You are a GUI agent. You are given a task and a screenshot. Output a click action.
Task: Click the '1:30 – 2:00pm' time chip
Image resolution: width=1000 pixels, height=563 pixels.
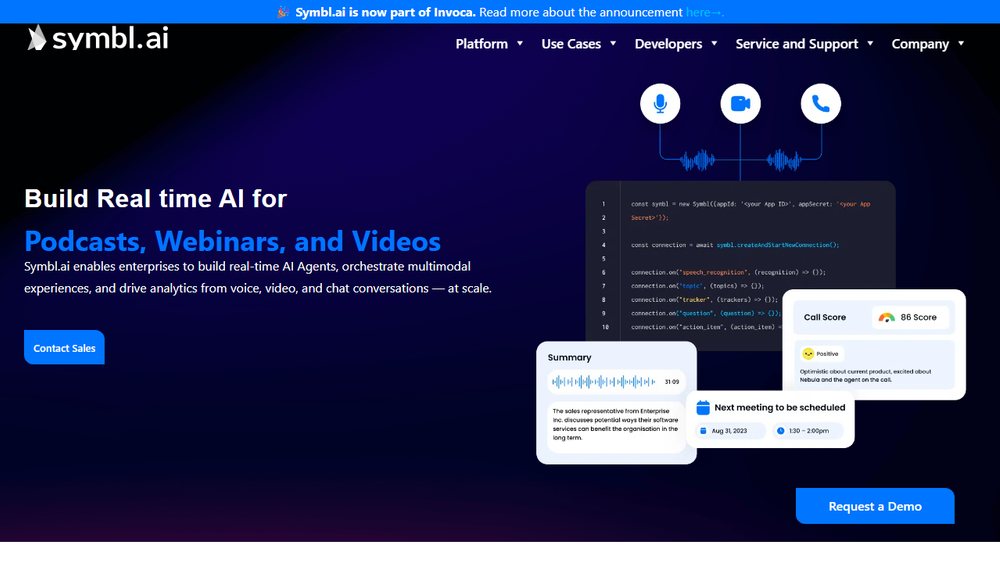tap(807, 431)
